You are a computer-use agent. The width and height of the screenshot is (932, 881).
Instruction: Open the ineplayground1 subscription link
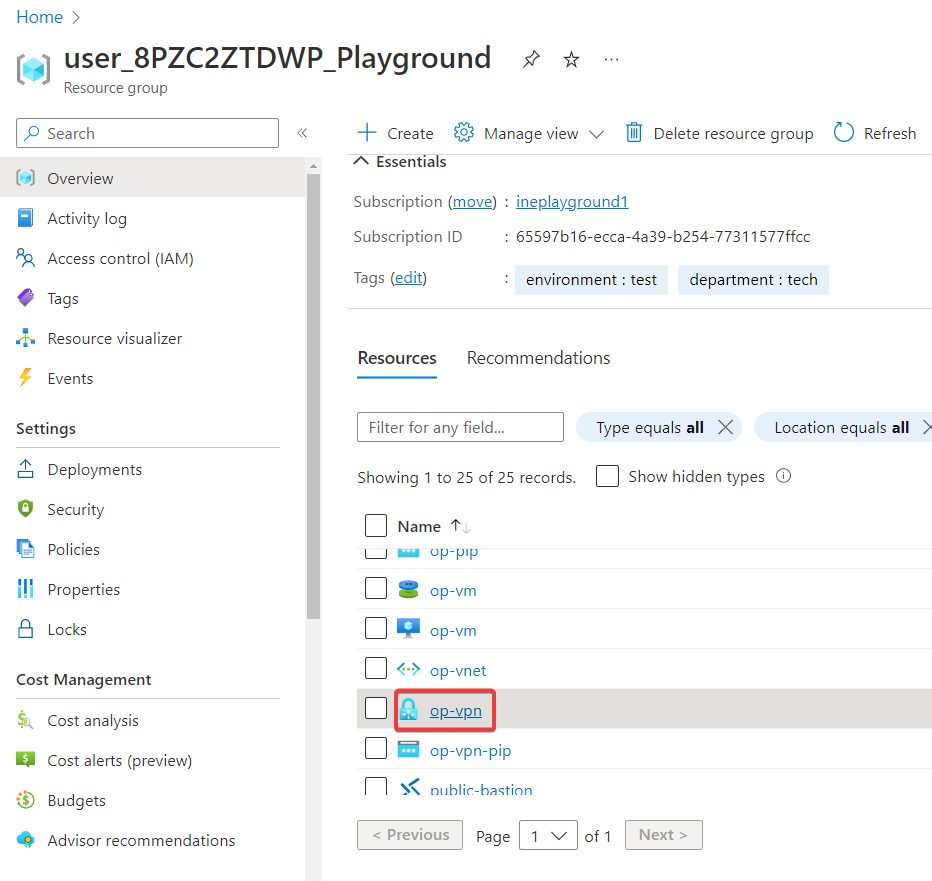tap(572, 201)
